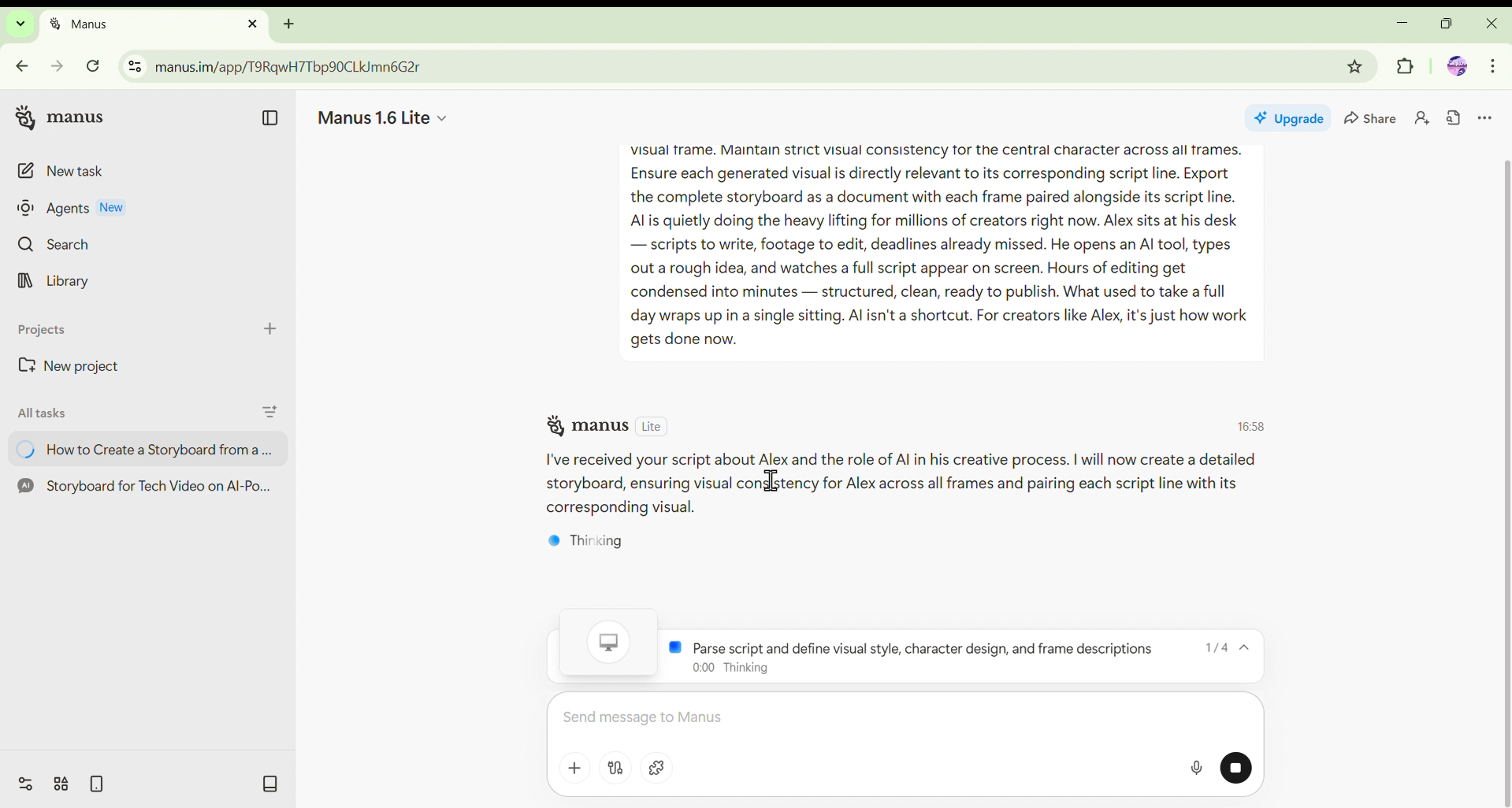Collapse the task progress panel with the chevron
Viewport: 1512px width, 808px height.
point(1245,648)
